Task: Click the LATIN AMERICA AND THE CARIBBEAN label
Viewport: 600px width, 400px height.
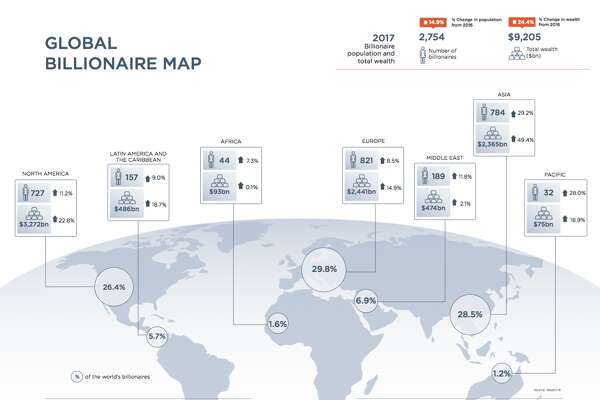Action: tap(138, 157)
